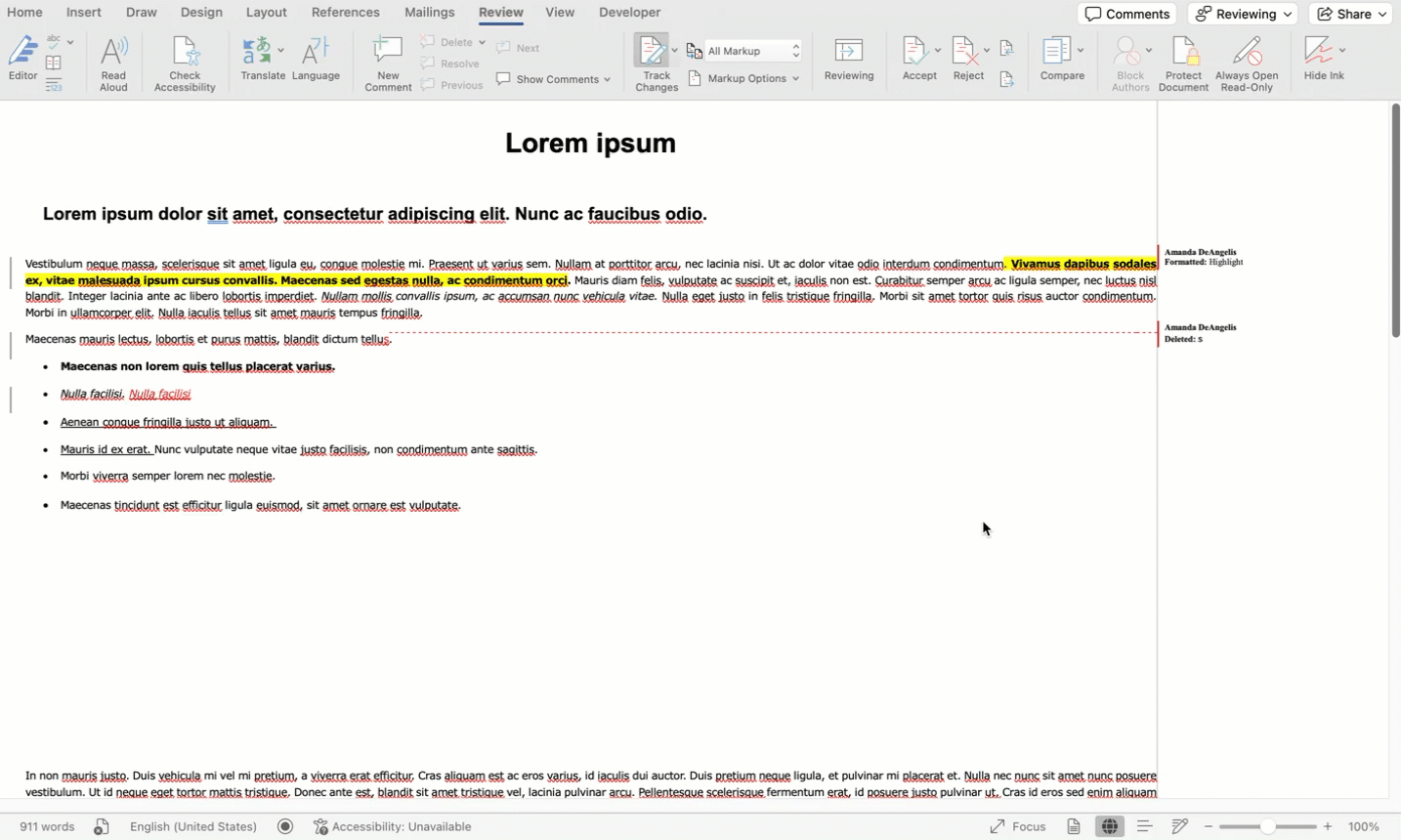Screen dimensions: 1401x840
Task: Change language English (United States)
Action: tap(193, 826)
